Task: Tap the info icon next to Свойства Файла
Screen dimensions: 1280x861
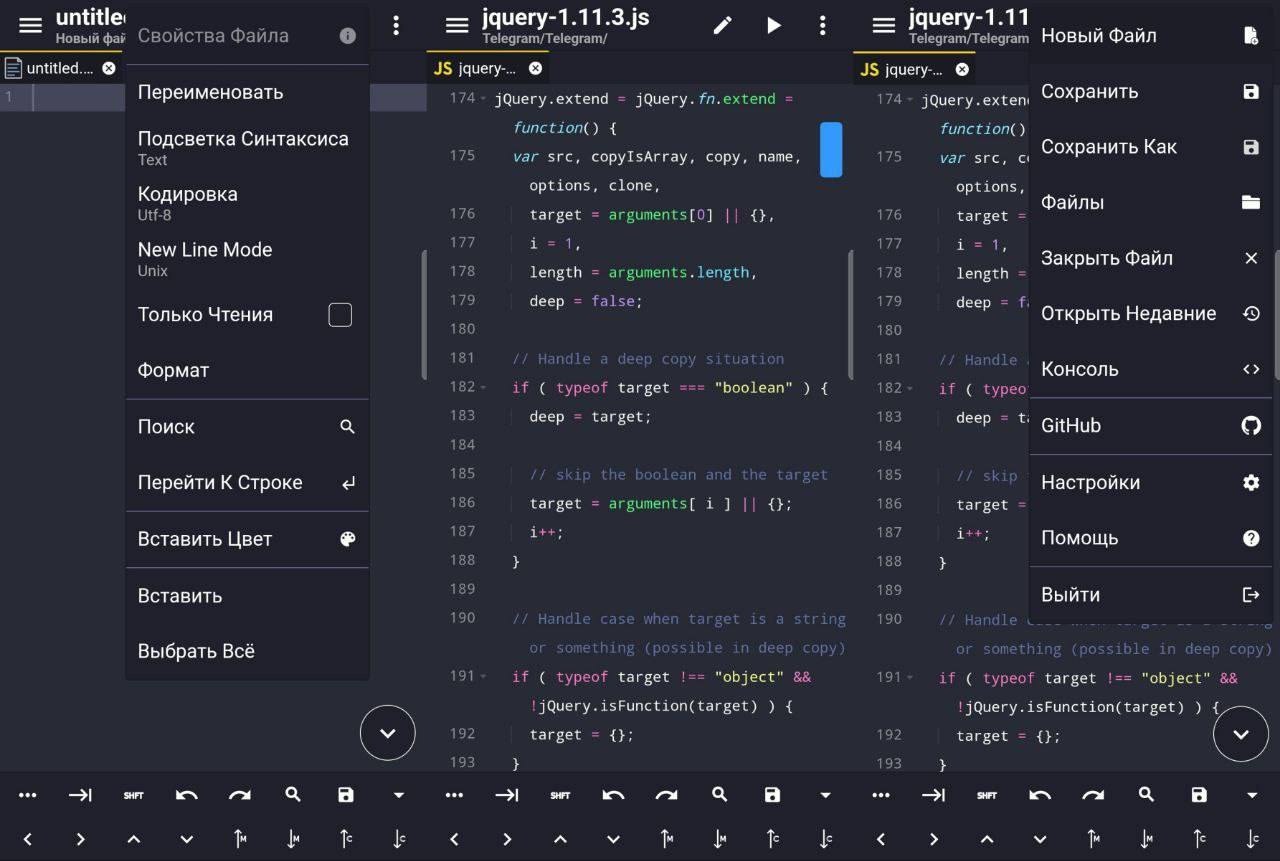Action: coord(348,36)
